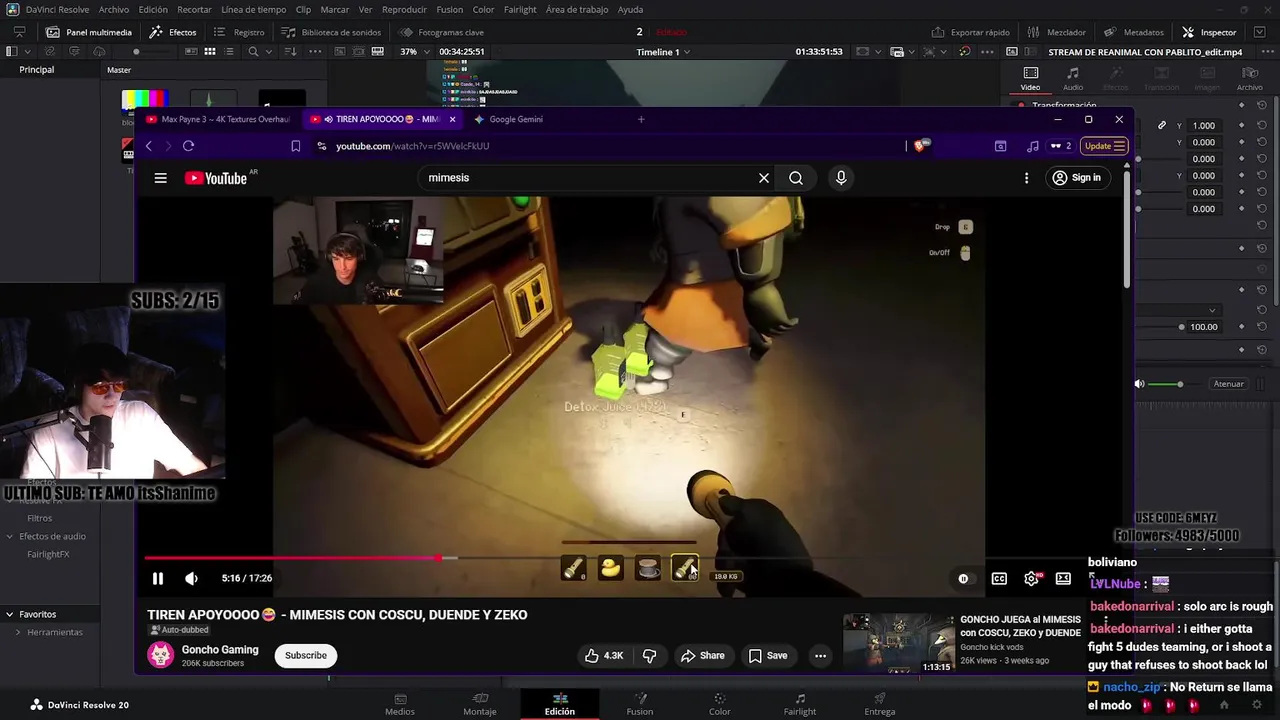Click the Share button under the video

pyautogui.click(x=702, y=655)
